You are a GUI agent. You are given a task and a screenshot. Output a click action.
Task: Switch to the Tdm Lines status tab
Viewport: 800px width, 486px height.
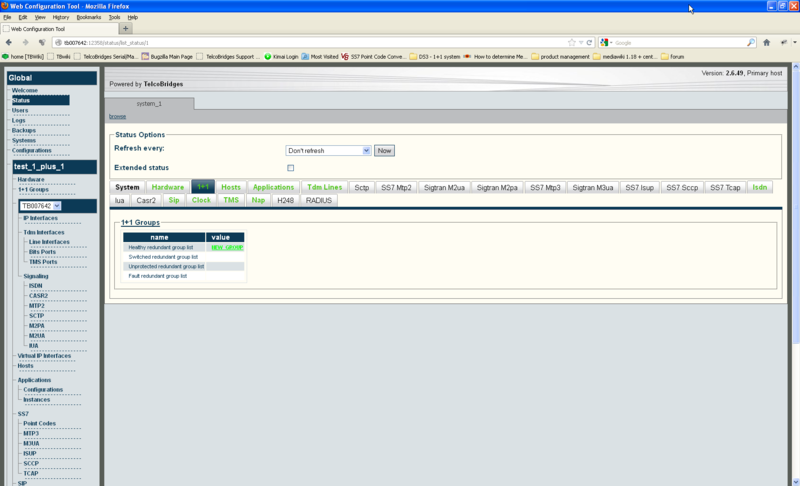[324, 187]
